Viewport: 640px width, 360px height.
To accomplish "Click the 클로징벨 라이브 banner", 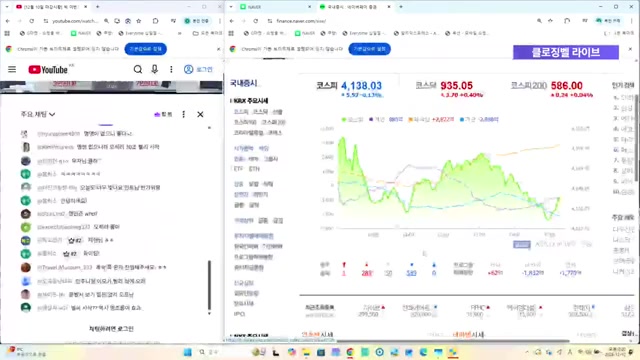I will click(566, 52).
